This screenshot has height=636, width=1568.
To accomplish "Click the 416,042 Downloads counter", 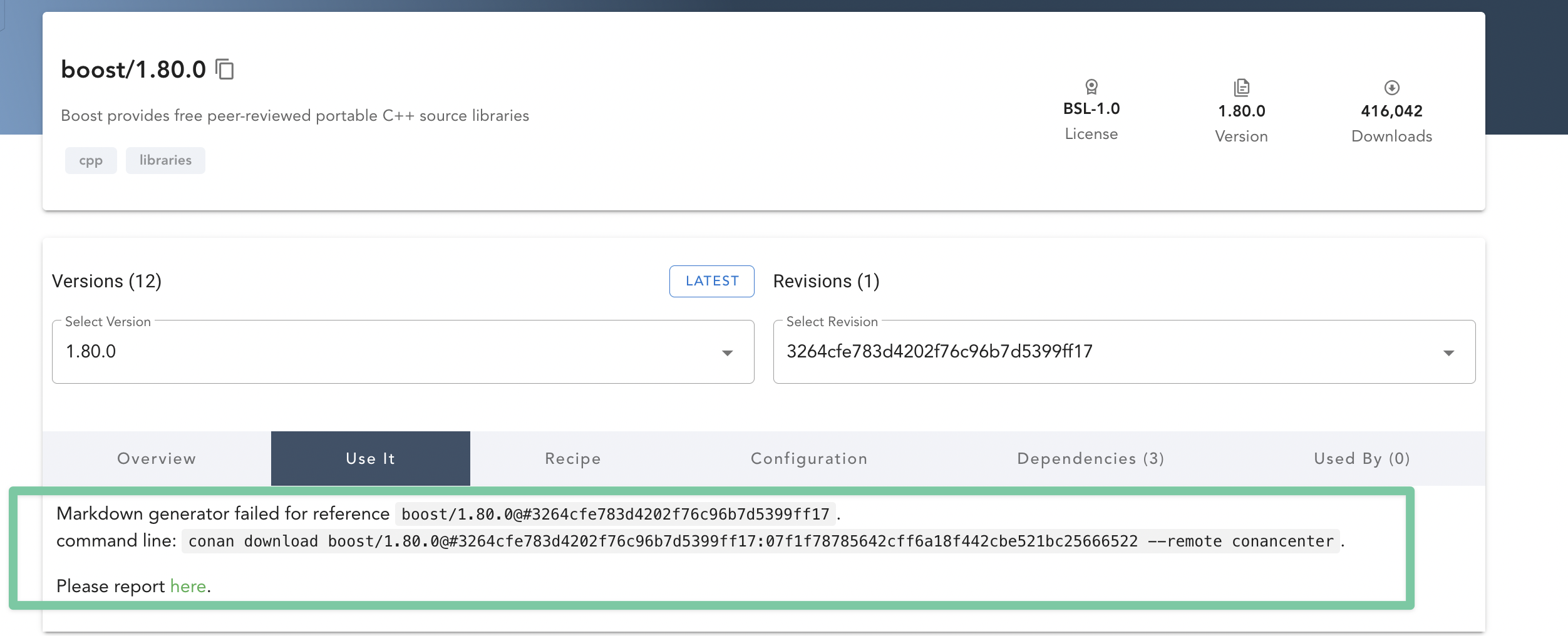I will click(x=1391, y=111).
